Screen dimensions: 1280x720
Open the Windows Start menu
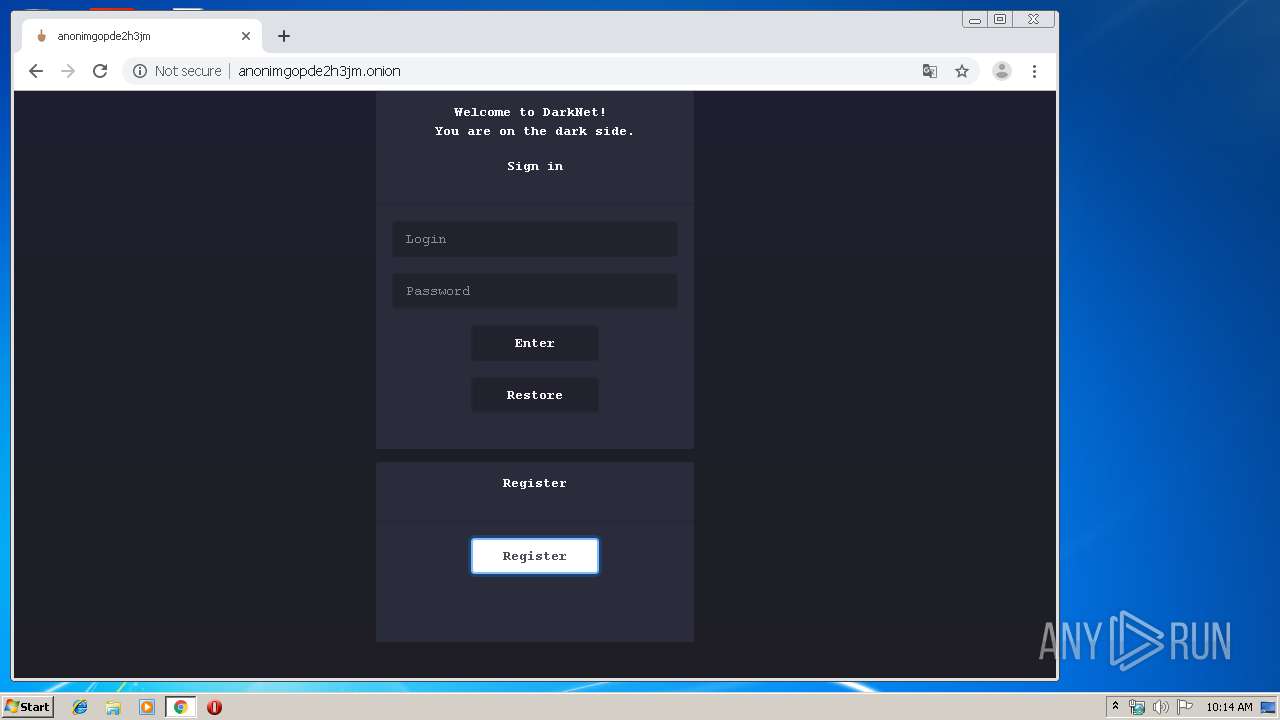click(27, 707)
